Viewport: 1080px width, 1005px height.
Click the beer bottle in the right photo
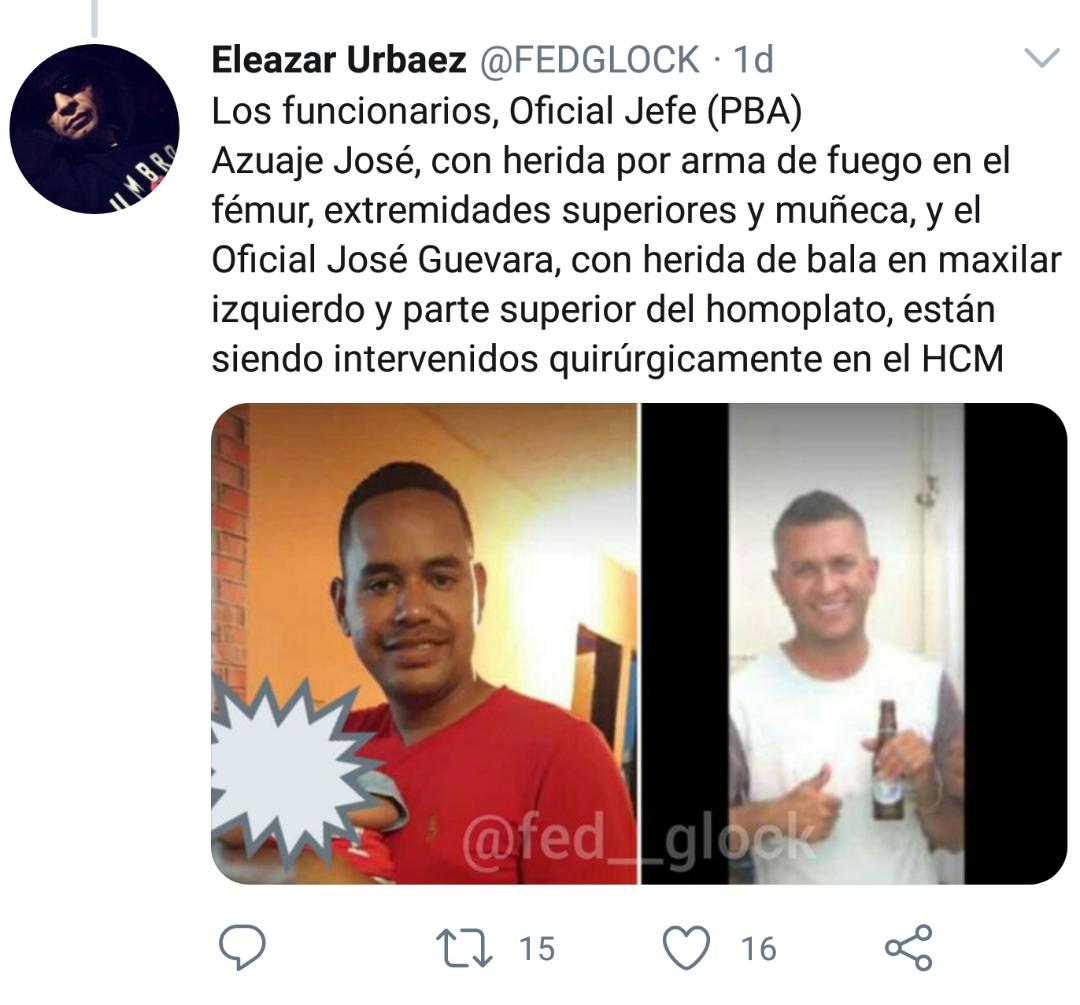887,760
